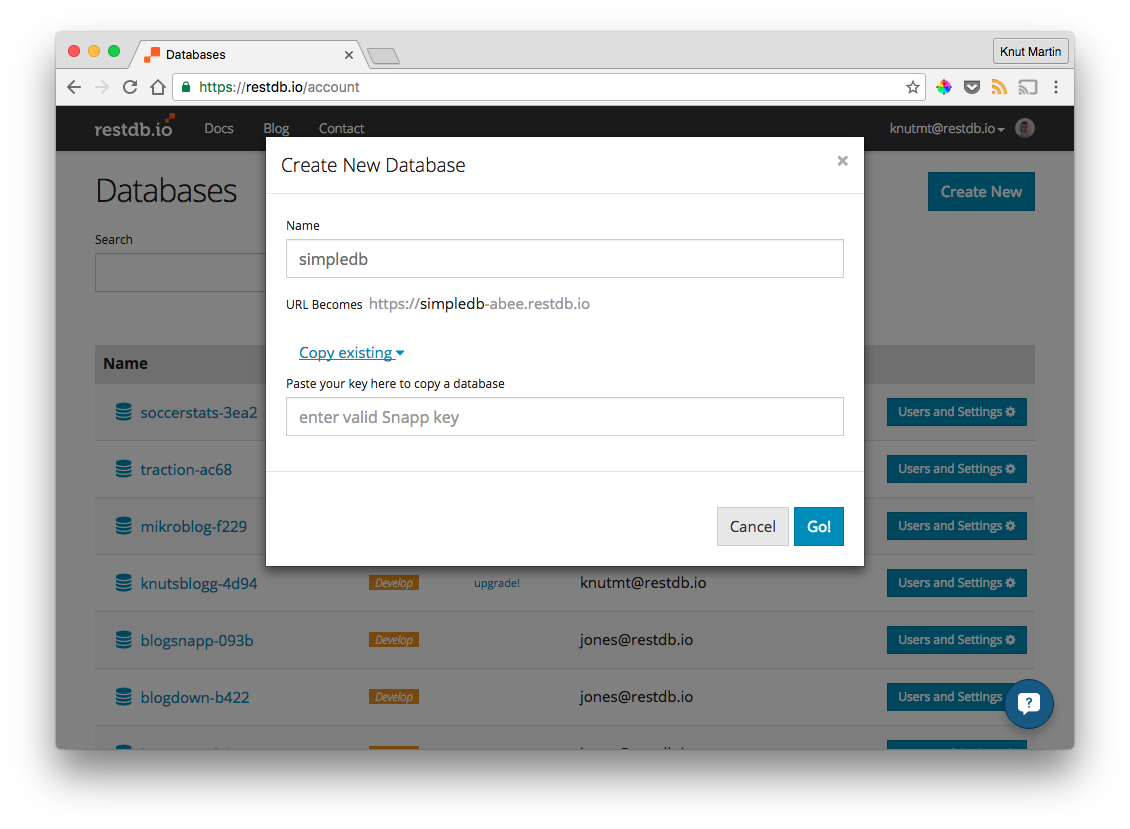
Task: Open the knutmt@restdb.io account dropdown
Action: (946, 129)
